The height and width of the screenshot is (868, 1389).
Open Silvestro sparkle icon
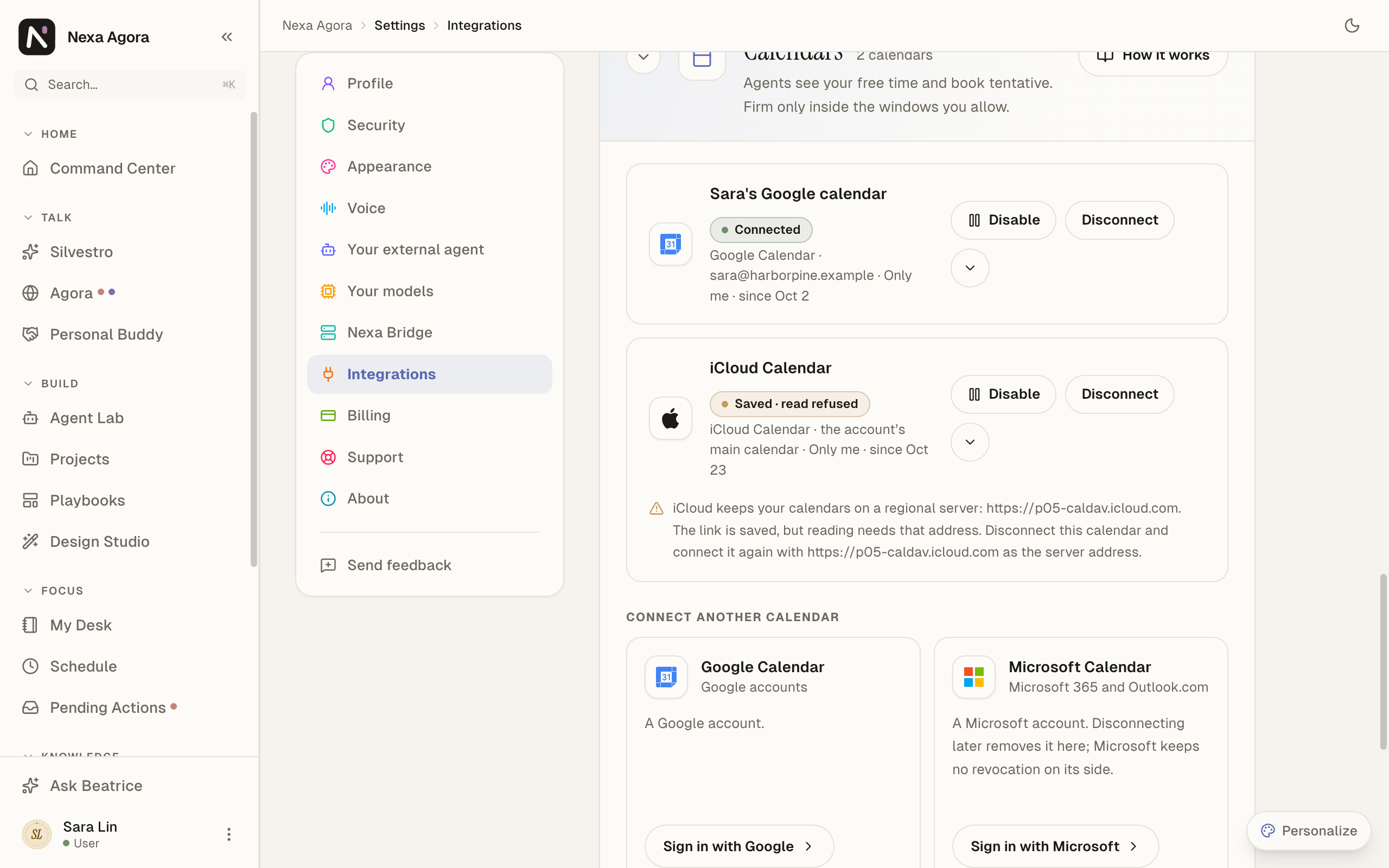coord(30,251)
